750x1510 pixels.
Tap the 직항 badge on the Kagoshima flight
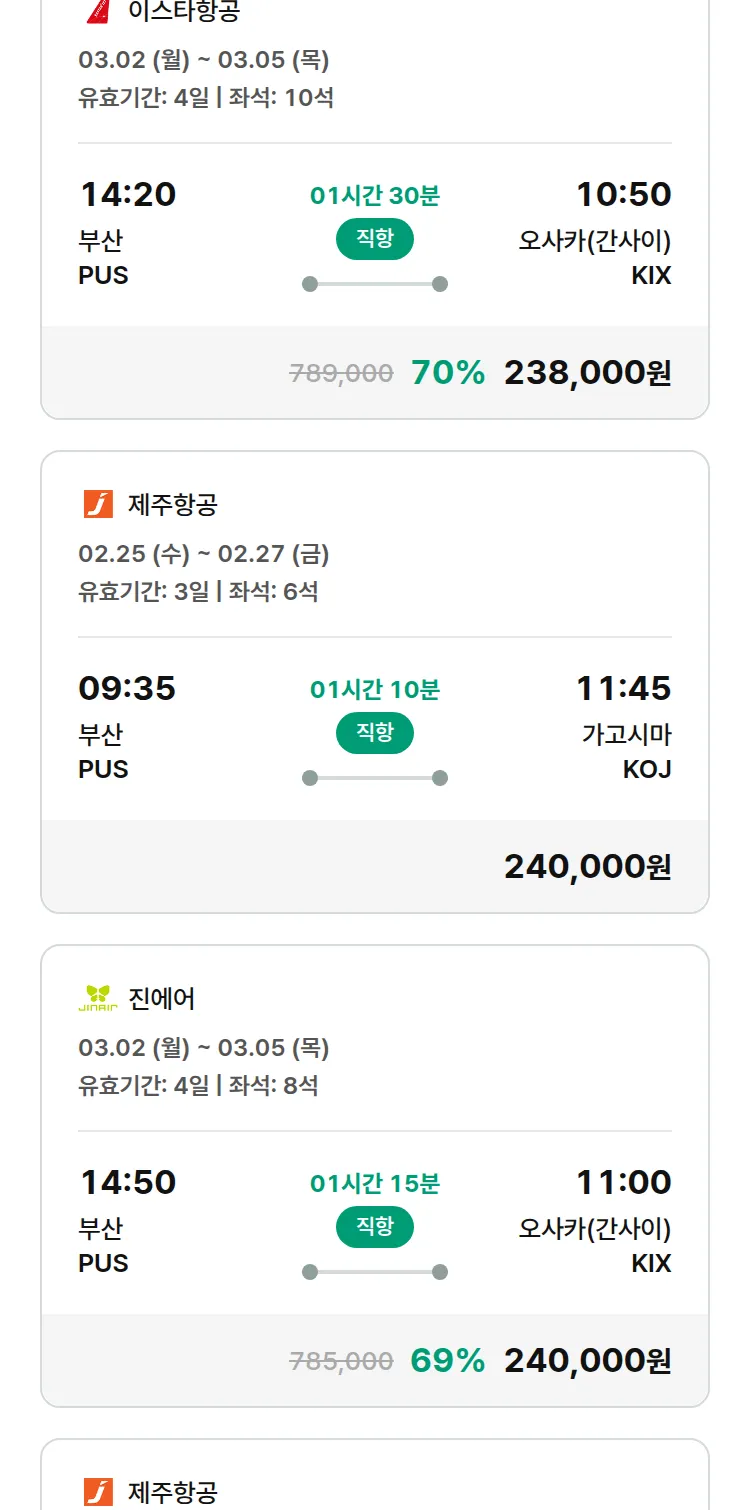click(374, 733)
